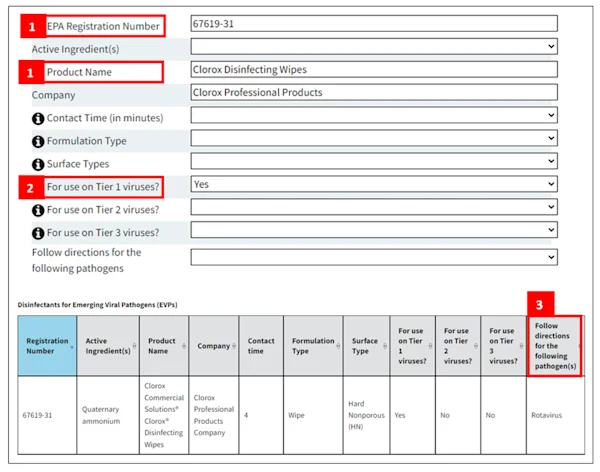Screen dimensions: 600x472
Task: Sort by Follow directions for pathogen(s) header
Action: (555, 346)
